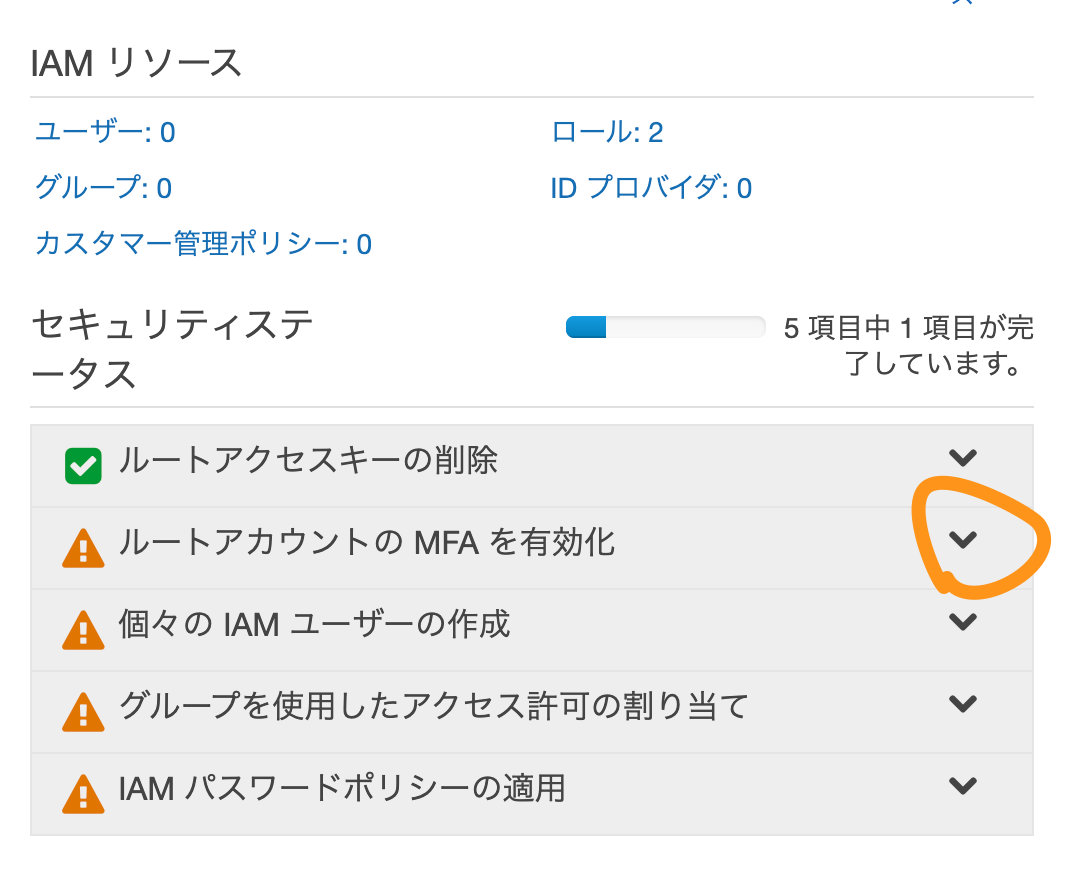Open the カスタマー管理ポリシー: 0 link
Screen dimensions: 1088x874
pos(203,244)
